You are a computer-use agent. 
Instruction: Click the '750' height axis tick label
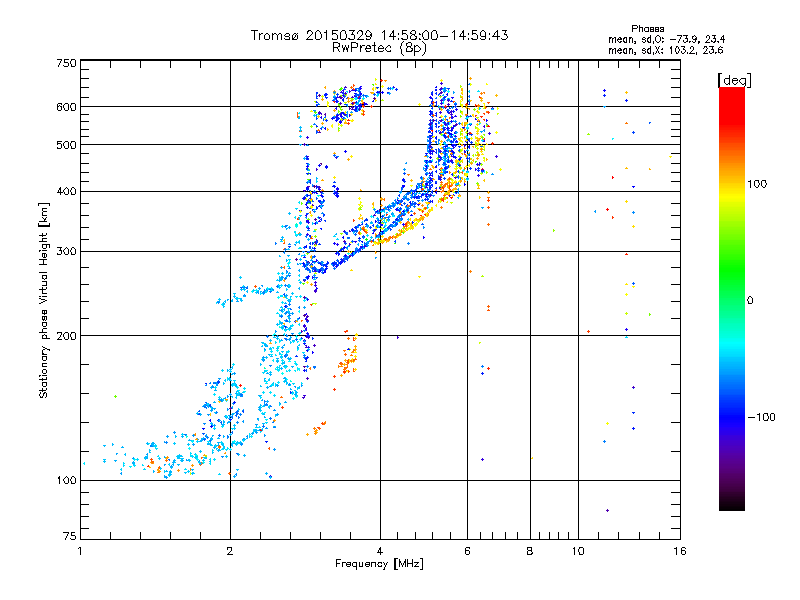click(66, 63)
